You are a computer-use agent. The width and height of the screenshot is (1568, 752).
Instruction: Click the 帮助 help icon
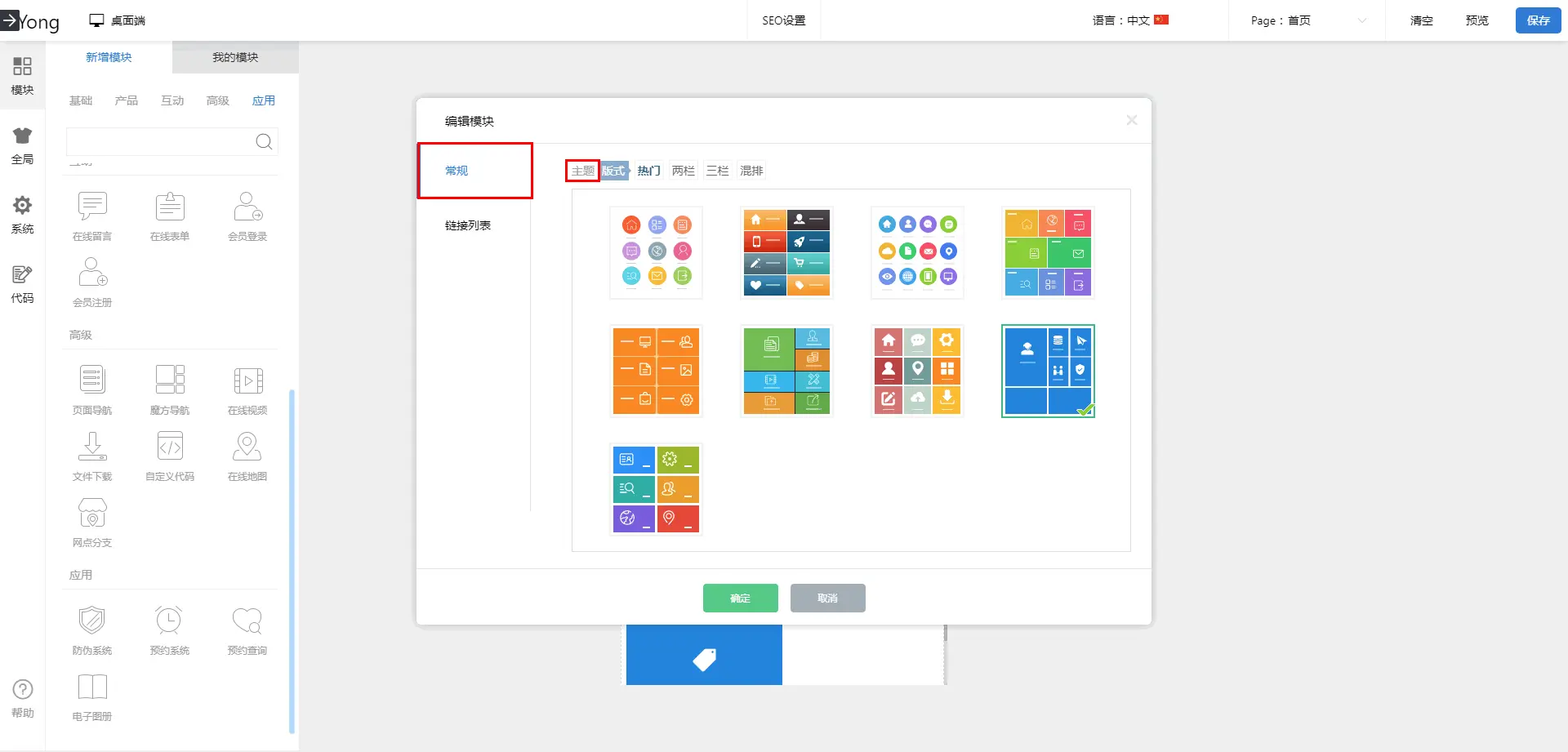coord(22,698)
